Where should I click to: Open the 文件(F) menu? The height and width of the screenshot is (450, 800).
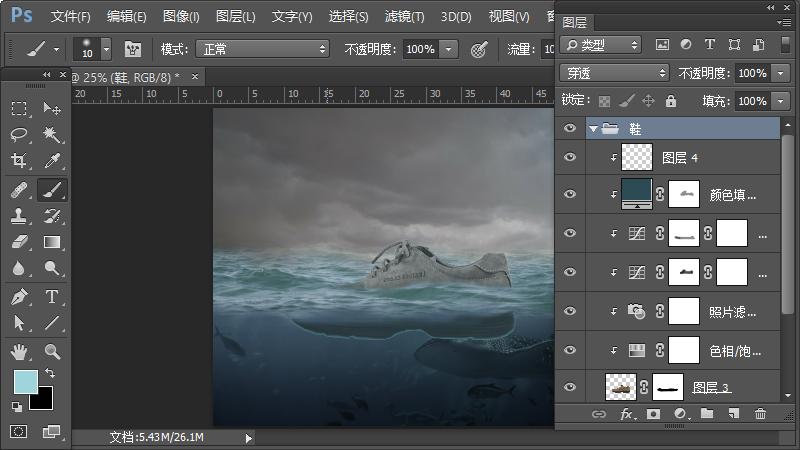(70, 17)
